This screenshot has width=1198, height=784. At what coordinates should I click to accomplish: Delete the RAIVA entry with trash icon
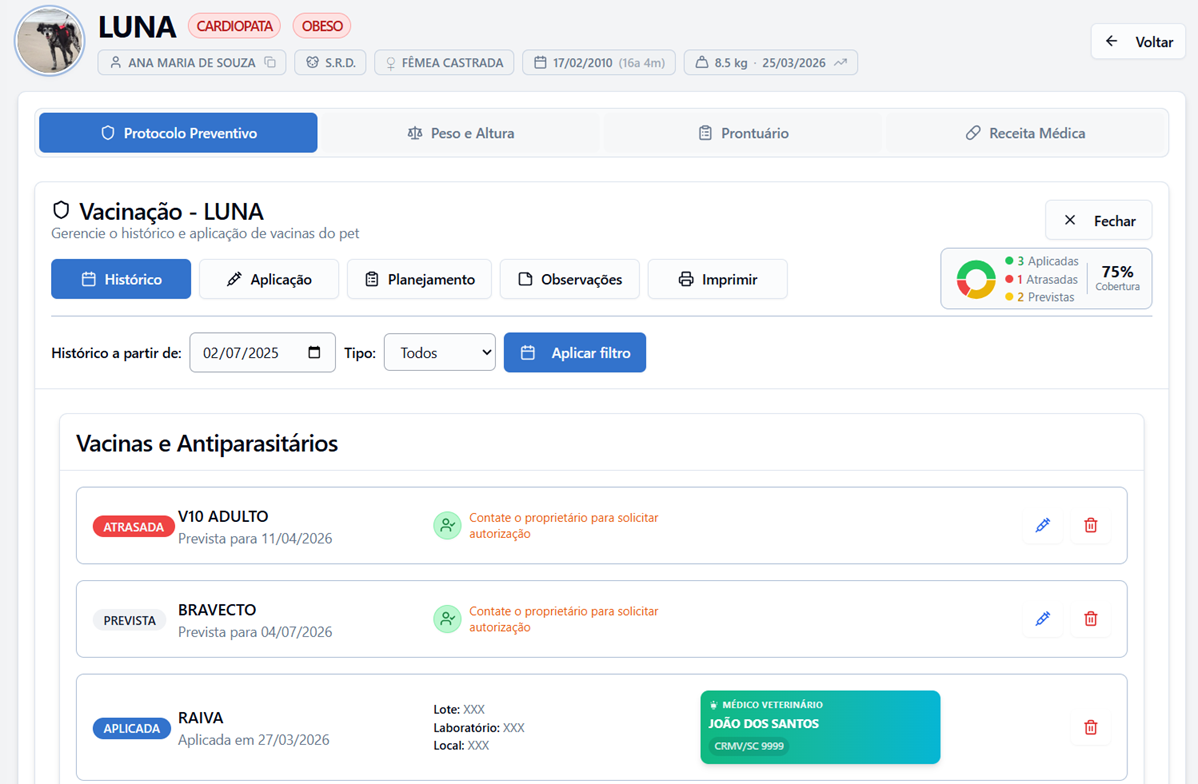click(1091, 727)
